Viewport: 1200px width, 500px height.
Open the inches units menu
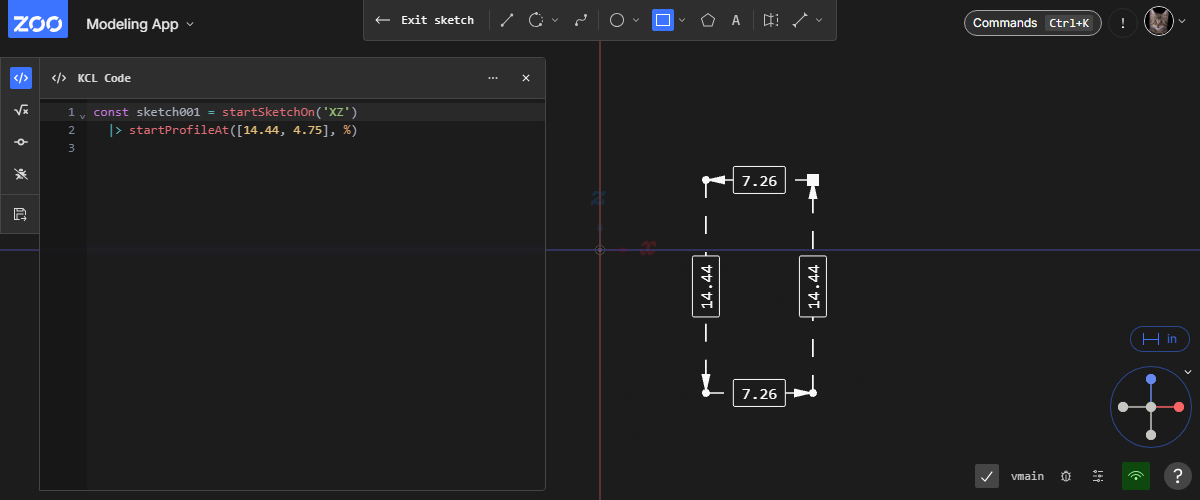point(1159,339)
